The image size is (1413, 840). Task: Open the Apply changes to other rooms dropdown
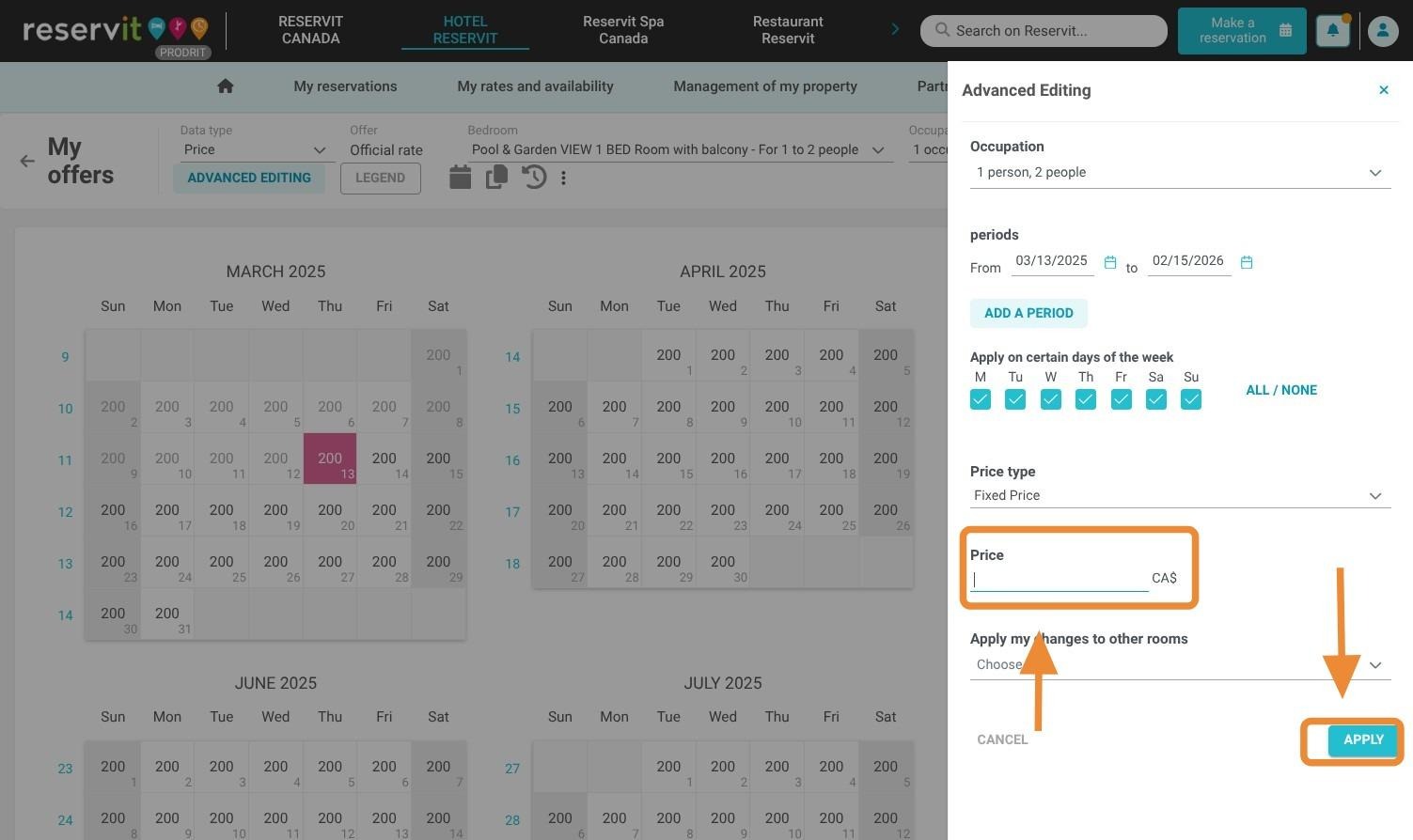coord(1180,664)
